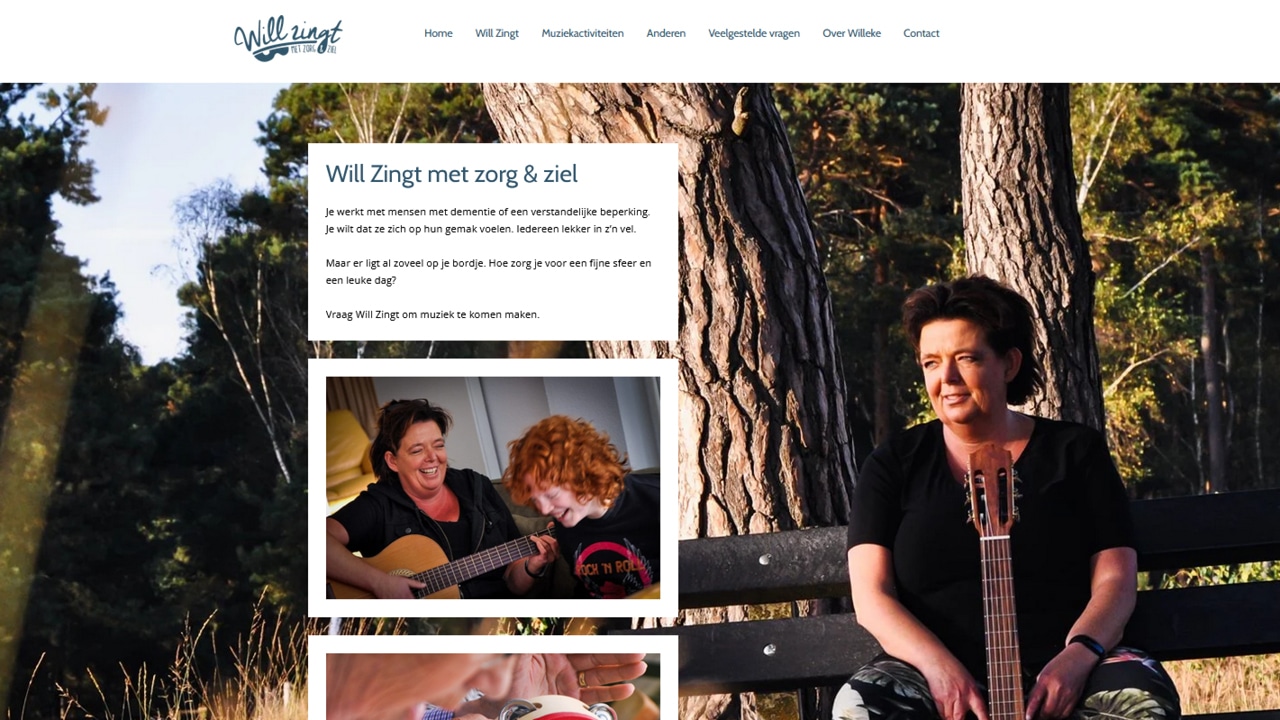Click the white intro text card
This screenshot has height=720, width=1280.
pos(493,242)
